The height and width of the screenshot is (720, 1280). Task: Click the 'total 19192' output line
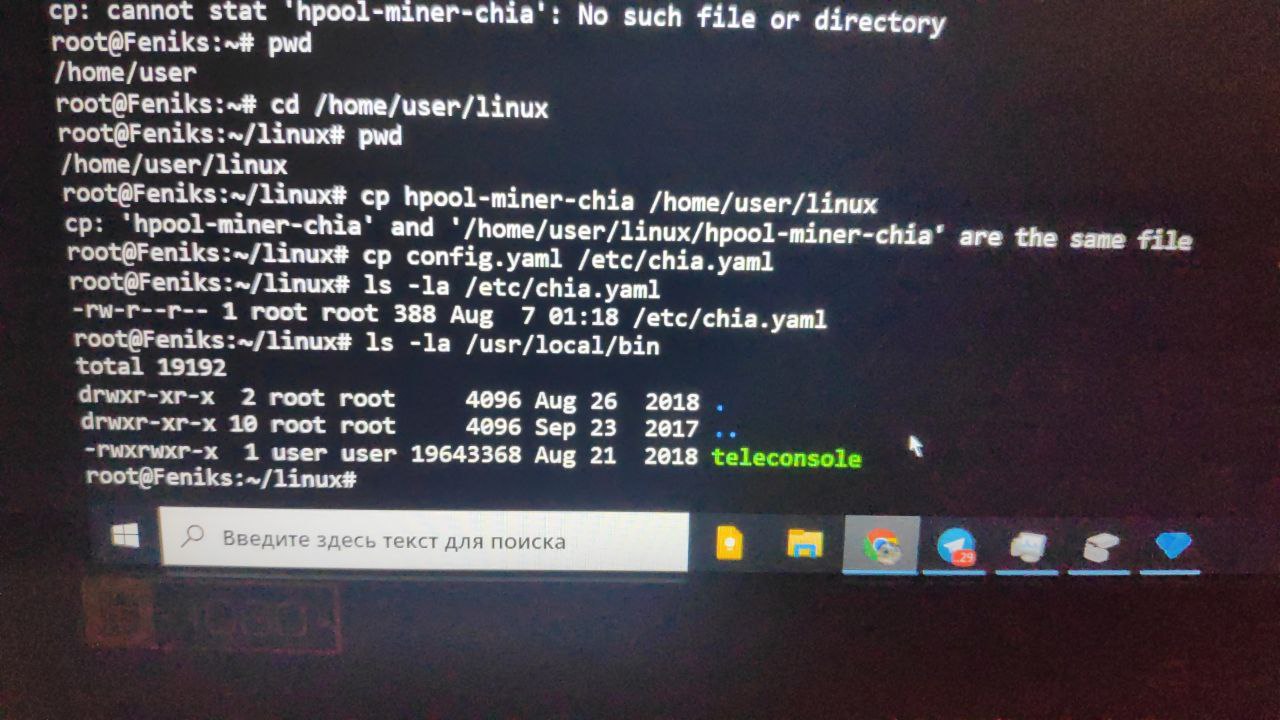[151, 366]
